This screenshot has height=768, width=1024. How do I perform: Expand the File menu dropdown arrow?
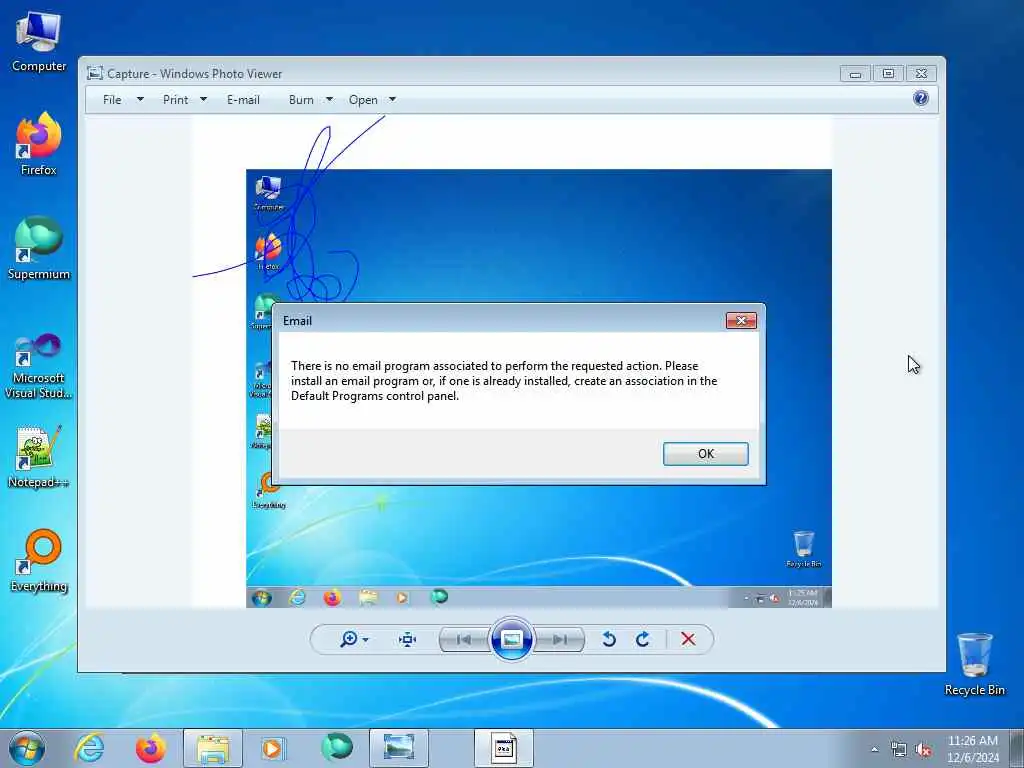[140, 99]
